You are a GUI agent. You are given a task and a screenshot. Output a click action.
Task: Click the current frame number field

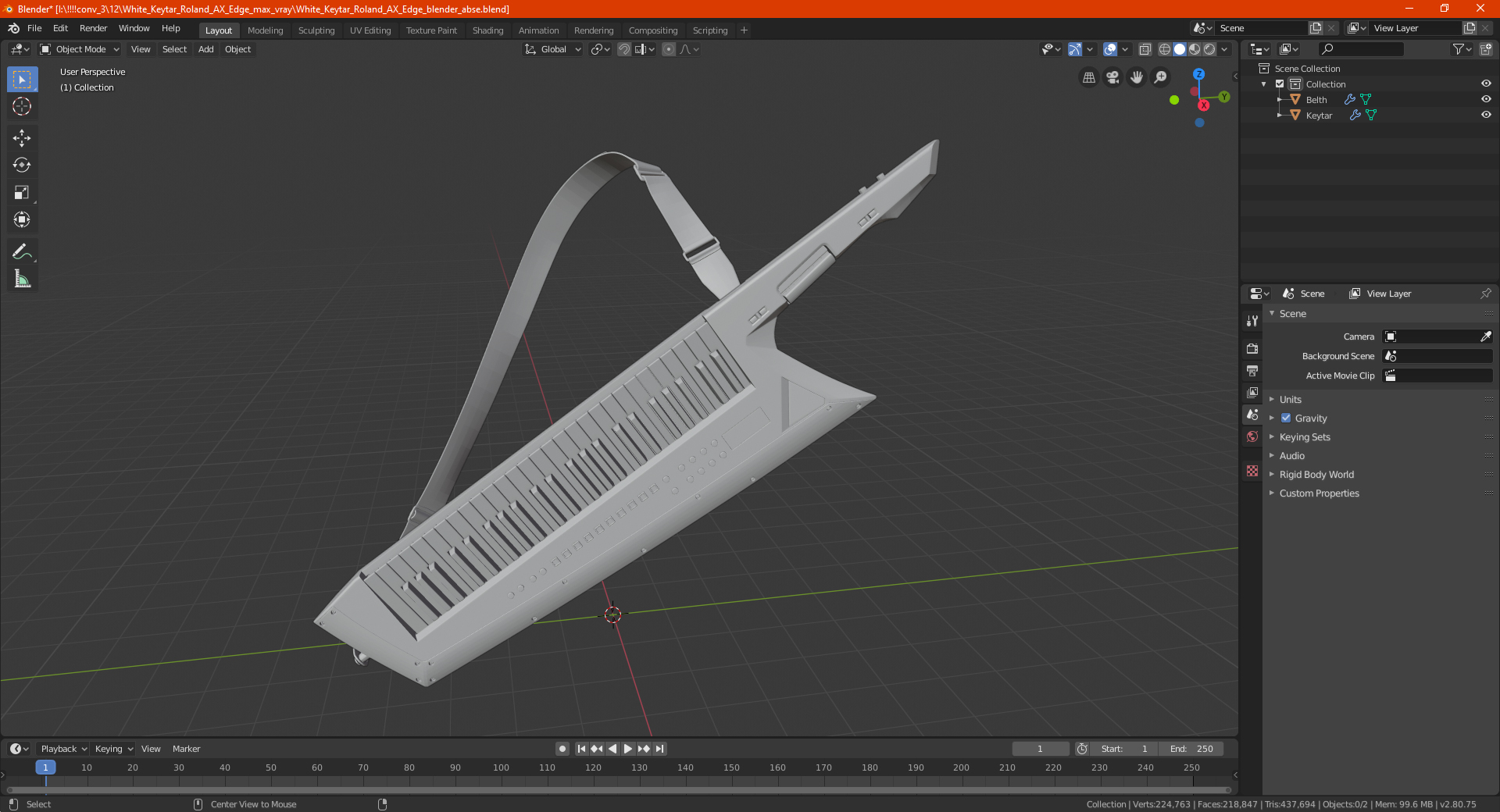point(1040,749)
